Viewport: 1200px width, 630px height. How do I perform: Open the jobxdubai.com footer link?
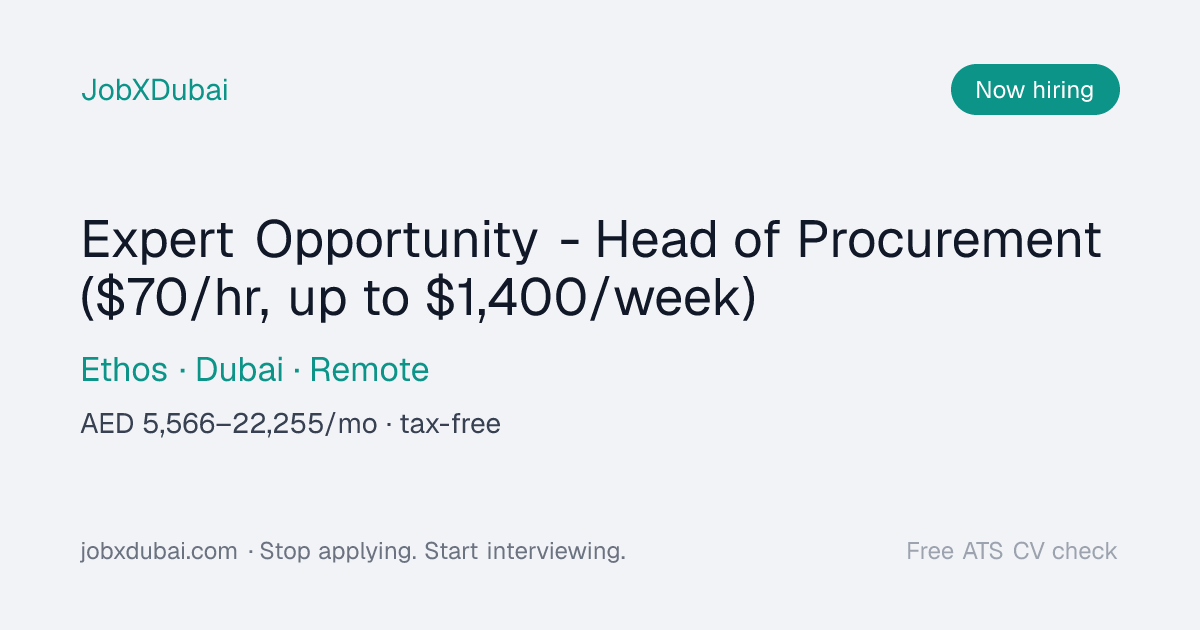(x=159, y=551)
